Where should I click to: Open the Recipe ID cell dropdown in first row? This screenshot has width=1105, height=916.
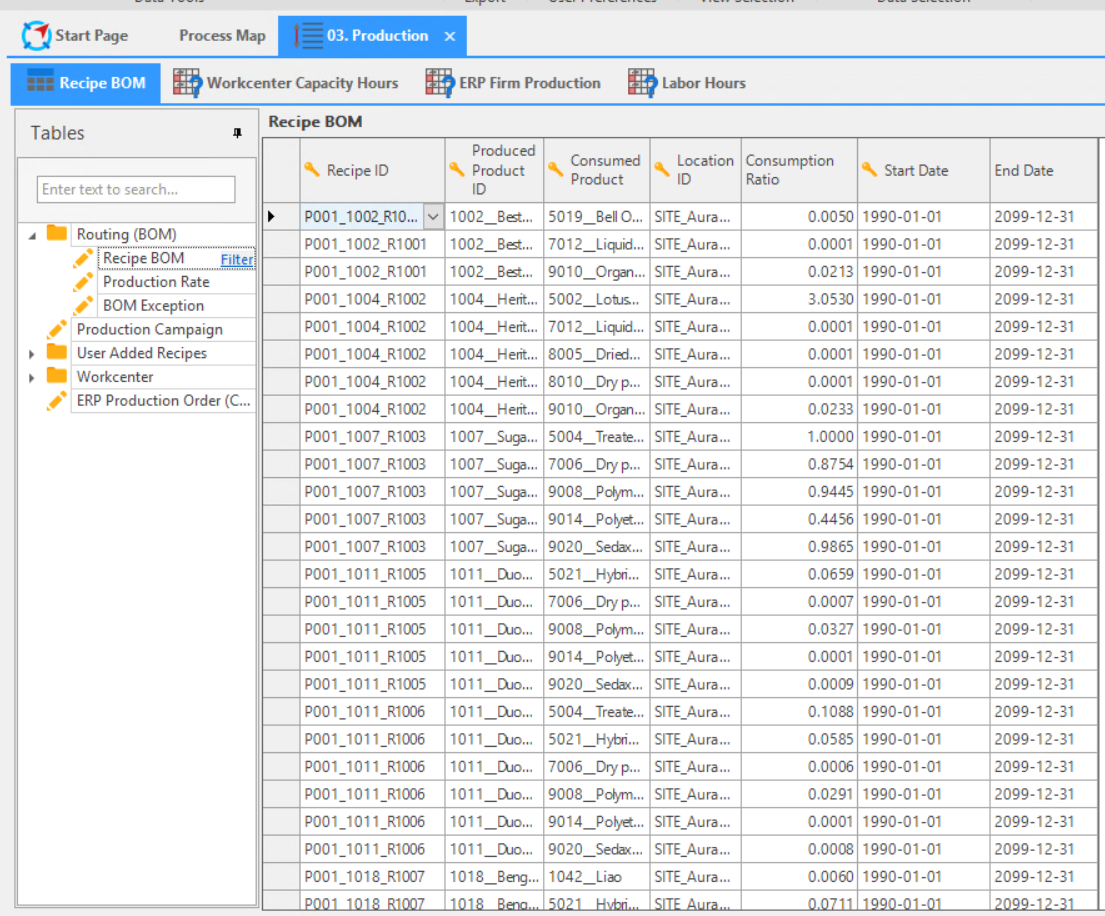(433, 217)
